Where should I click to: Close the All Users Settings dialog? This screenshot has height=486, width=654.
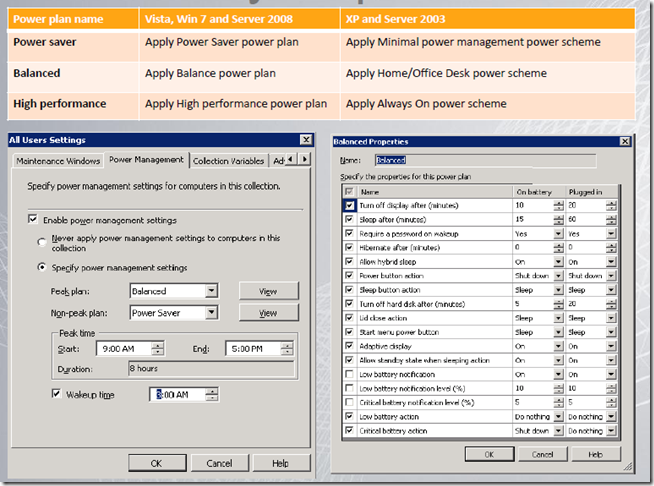tap(306, 140)
